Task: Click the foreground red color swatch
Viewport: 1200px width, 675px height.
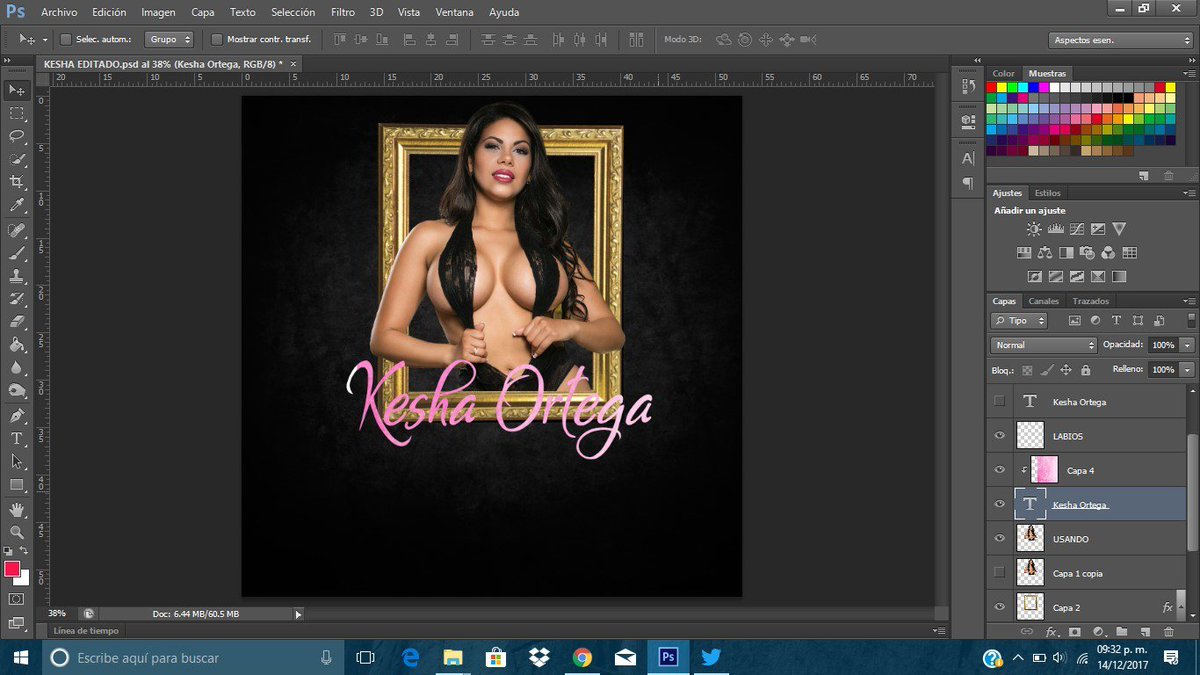Action: point(12,569)
